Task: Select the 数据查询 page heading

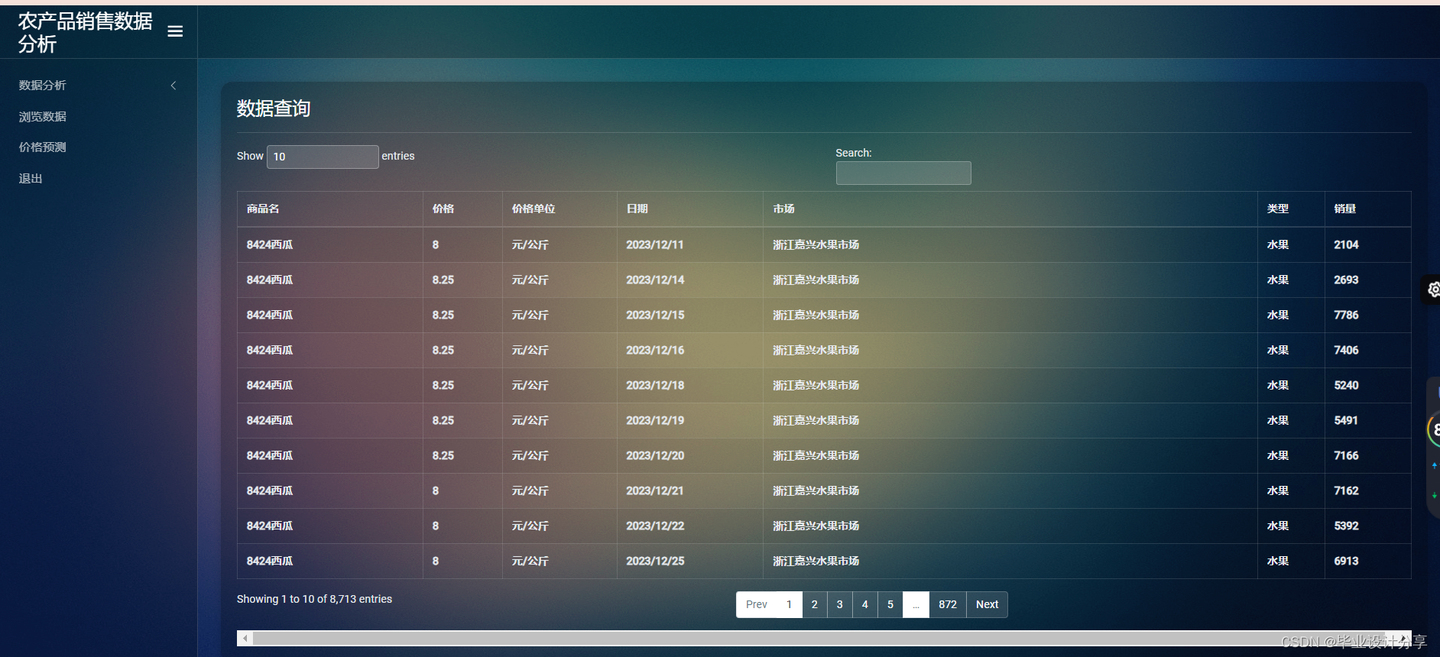Action: (273, 109)
